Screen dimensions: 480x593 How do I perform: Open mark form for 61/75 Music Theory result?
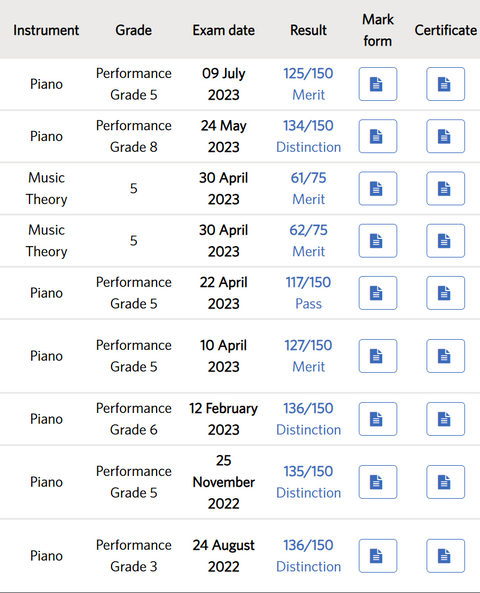pos(377,188)
